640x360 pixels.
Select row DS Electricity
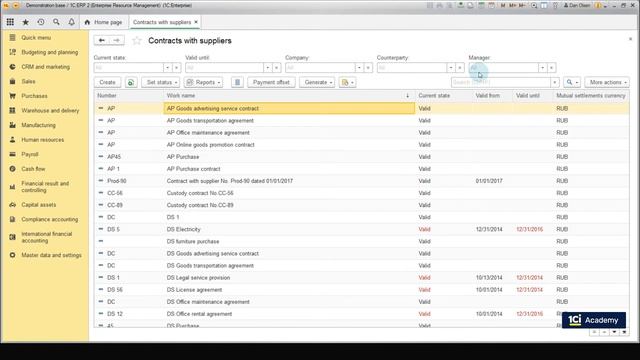pyautogui.click(x=361, y=229)
